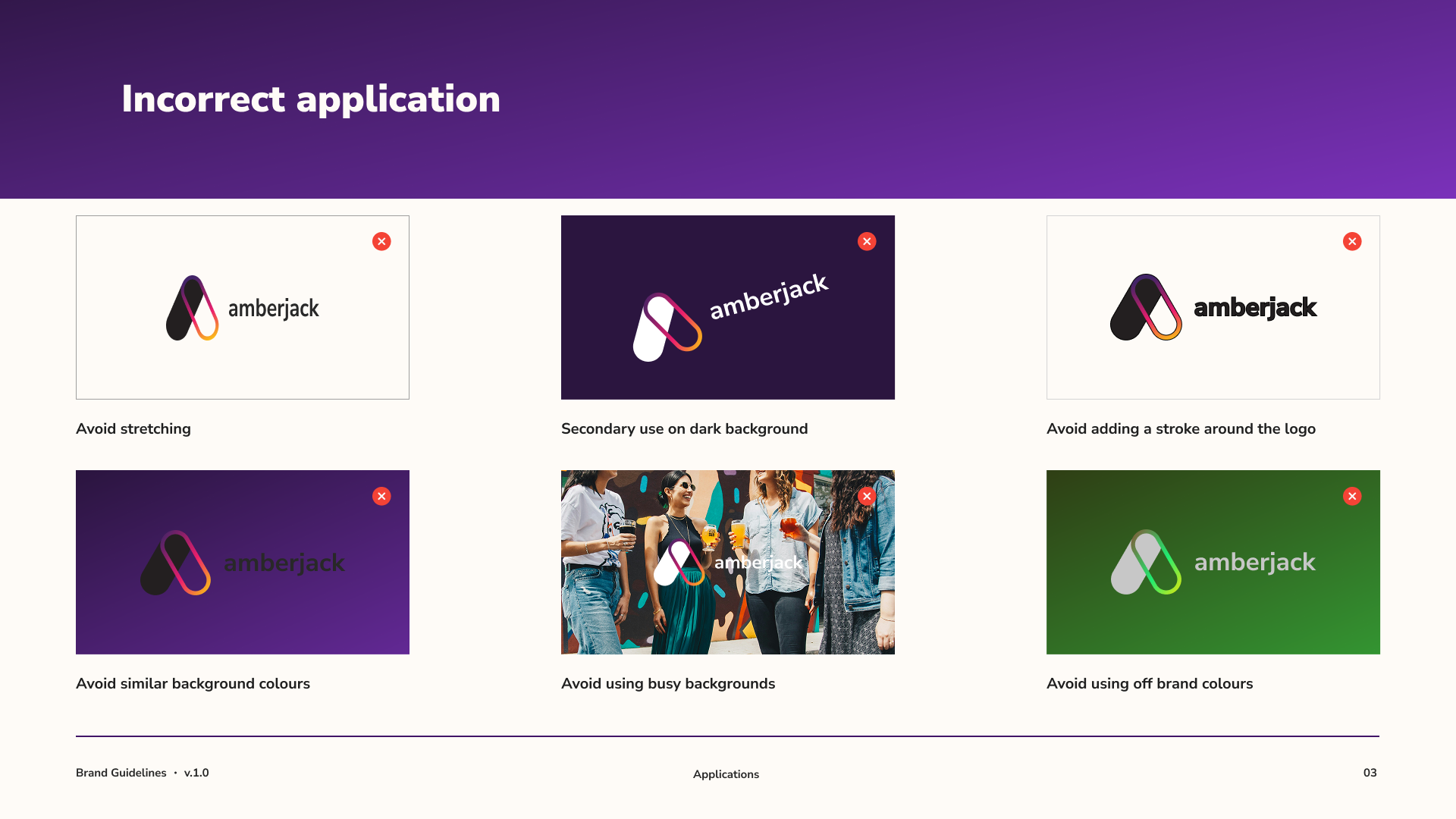The image size is (1456, 819).
Task: Click red X icon on similar colours example
Action: pyautogui.click(x=381, y=496)
